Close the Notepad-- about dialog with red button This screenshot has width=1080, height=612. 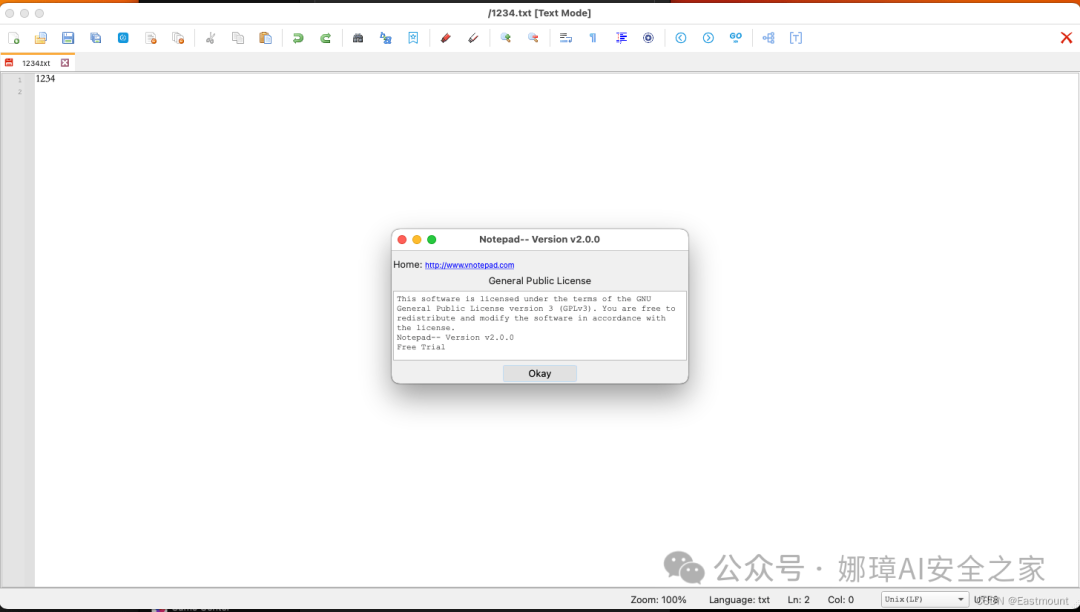[402, 240]
